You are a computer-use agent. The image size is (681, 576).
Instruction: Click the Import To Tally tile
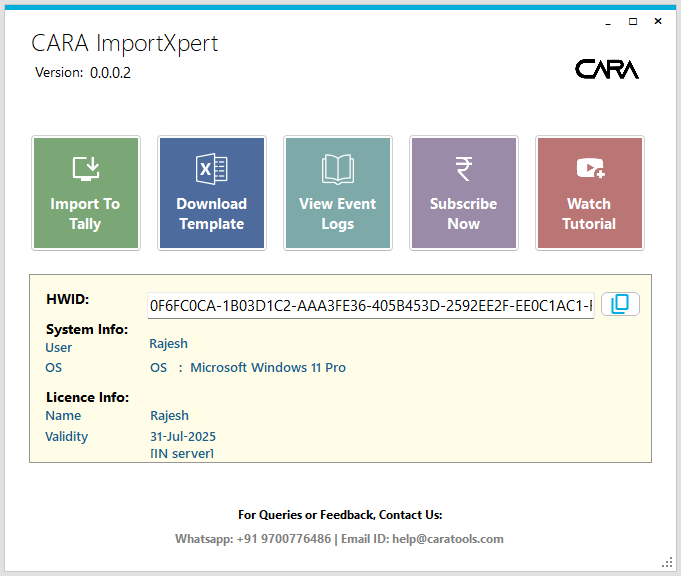coord(86,193)
